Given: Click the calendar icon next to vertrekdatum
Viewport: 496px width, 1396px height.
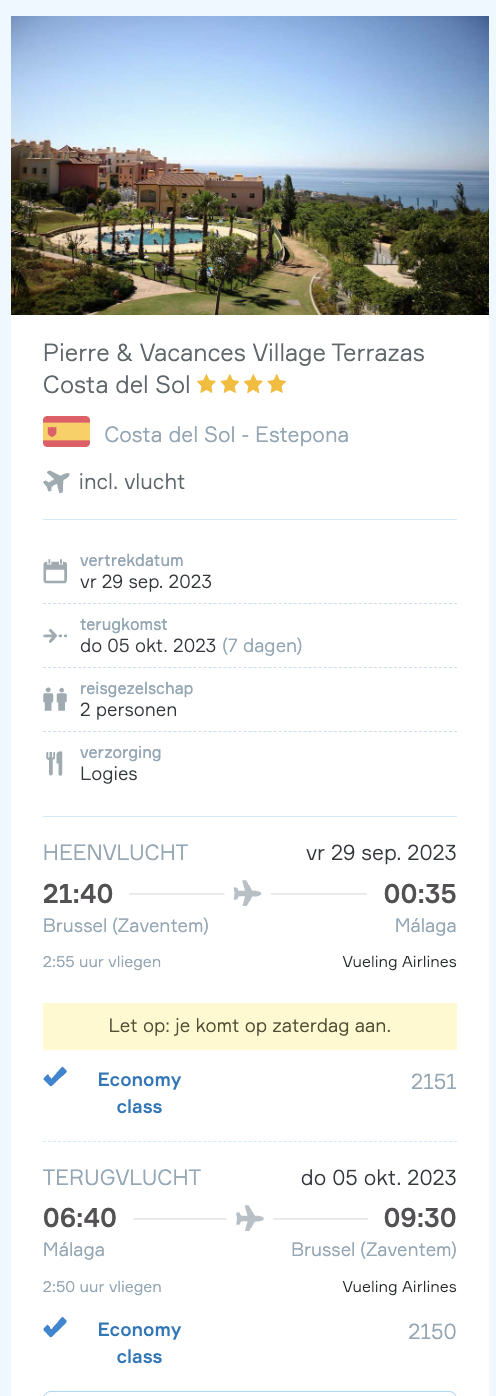Looking at the screenshot, I should (x=55, y=572).
